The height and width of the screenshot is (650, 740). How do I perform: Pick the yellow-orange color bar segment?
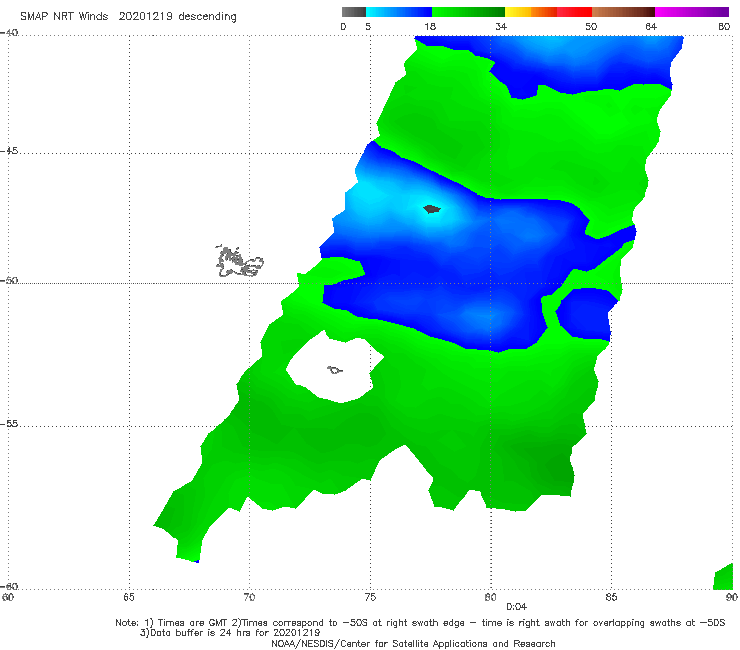531,12
